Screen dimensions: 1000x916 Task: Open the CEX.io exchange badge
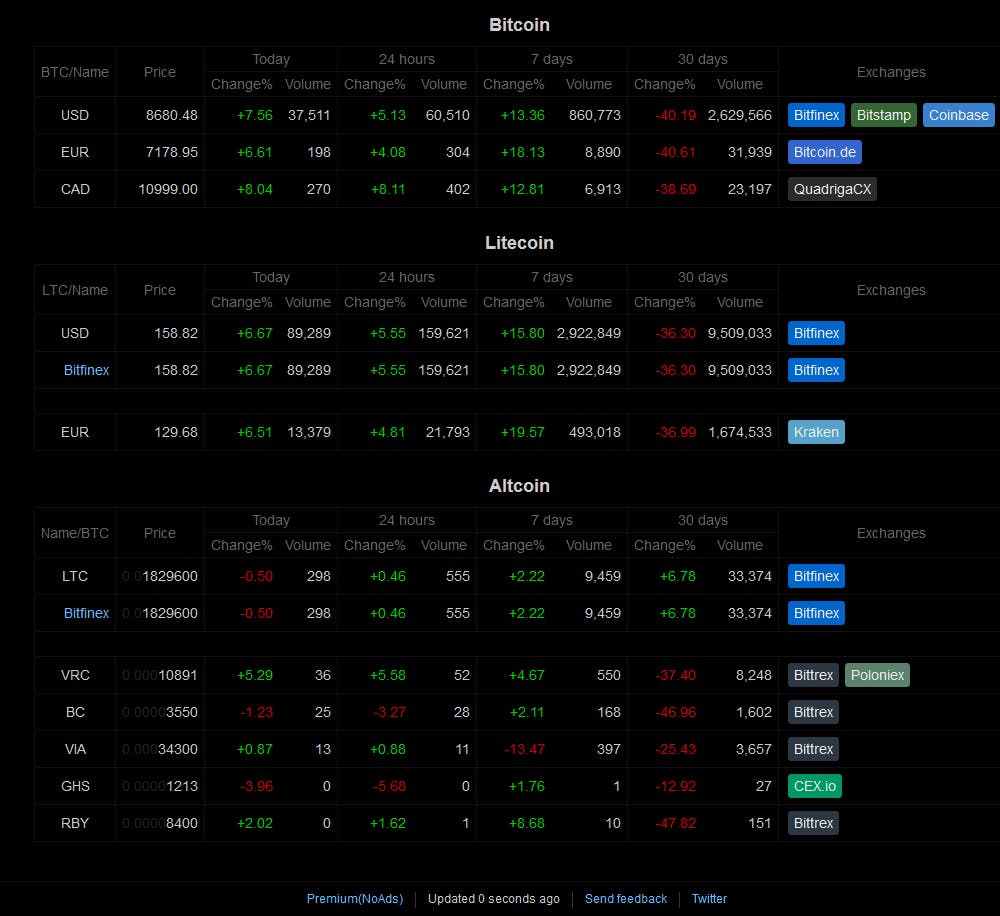click(814, 786)
